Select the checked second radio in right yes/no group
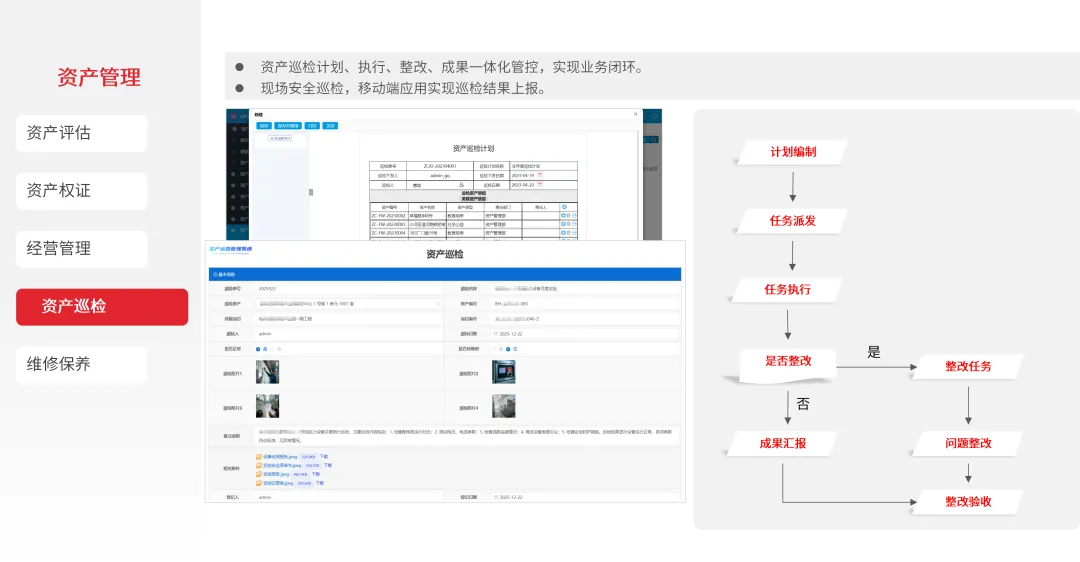Viewport: 1080px width, 562px height. coord(508,349)
